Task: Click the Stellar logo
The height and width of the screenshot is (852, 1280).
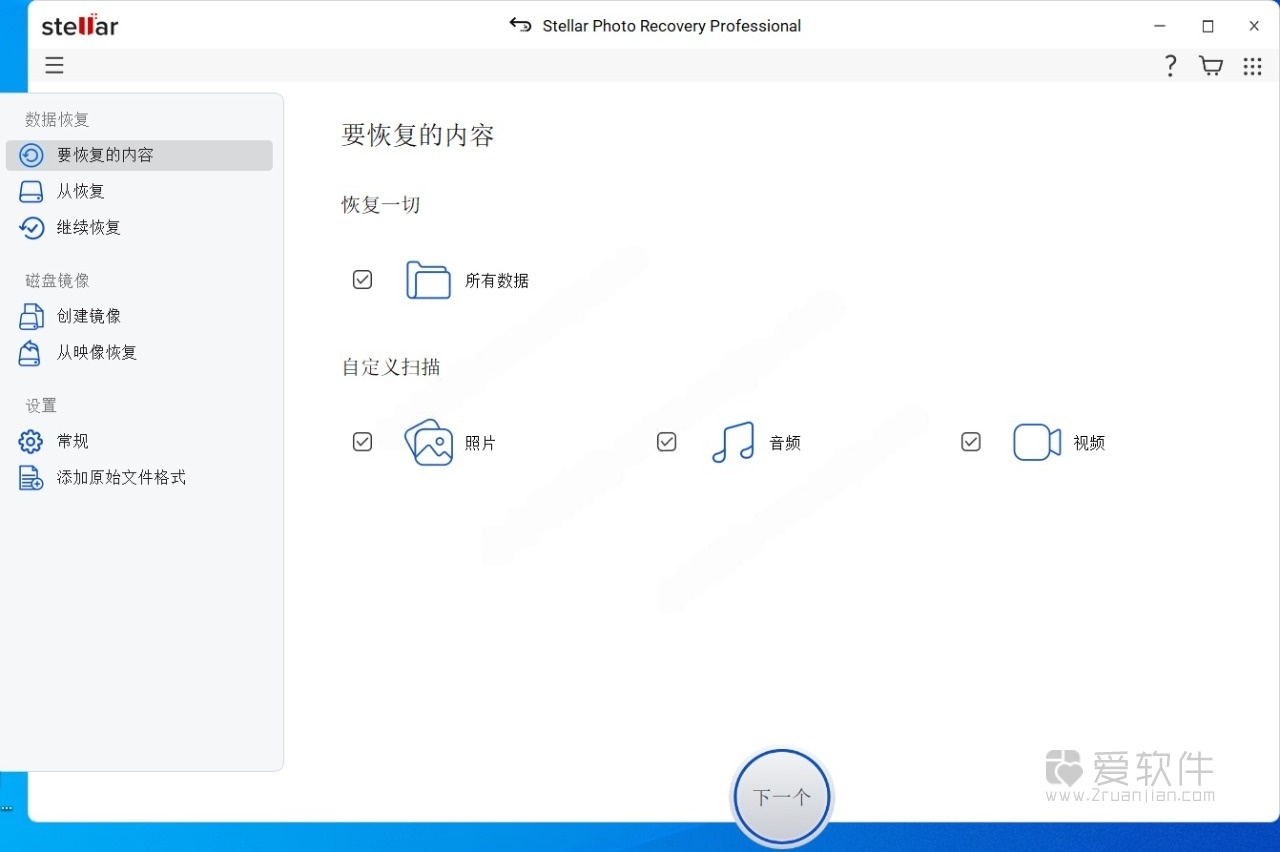Action: pos(79,26)
